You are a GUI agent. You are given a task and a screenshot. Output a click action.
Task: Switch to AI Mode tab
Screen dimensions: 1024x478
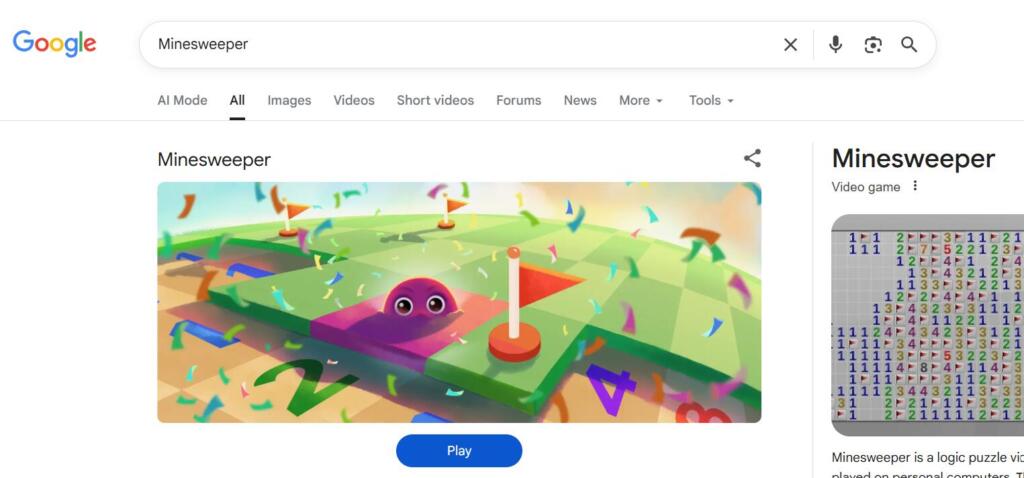(182, 100)
